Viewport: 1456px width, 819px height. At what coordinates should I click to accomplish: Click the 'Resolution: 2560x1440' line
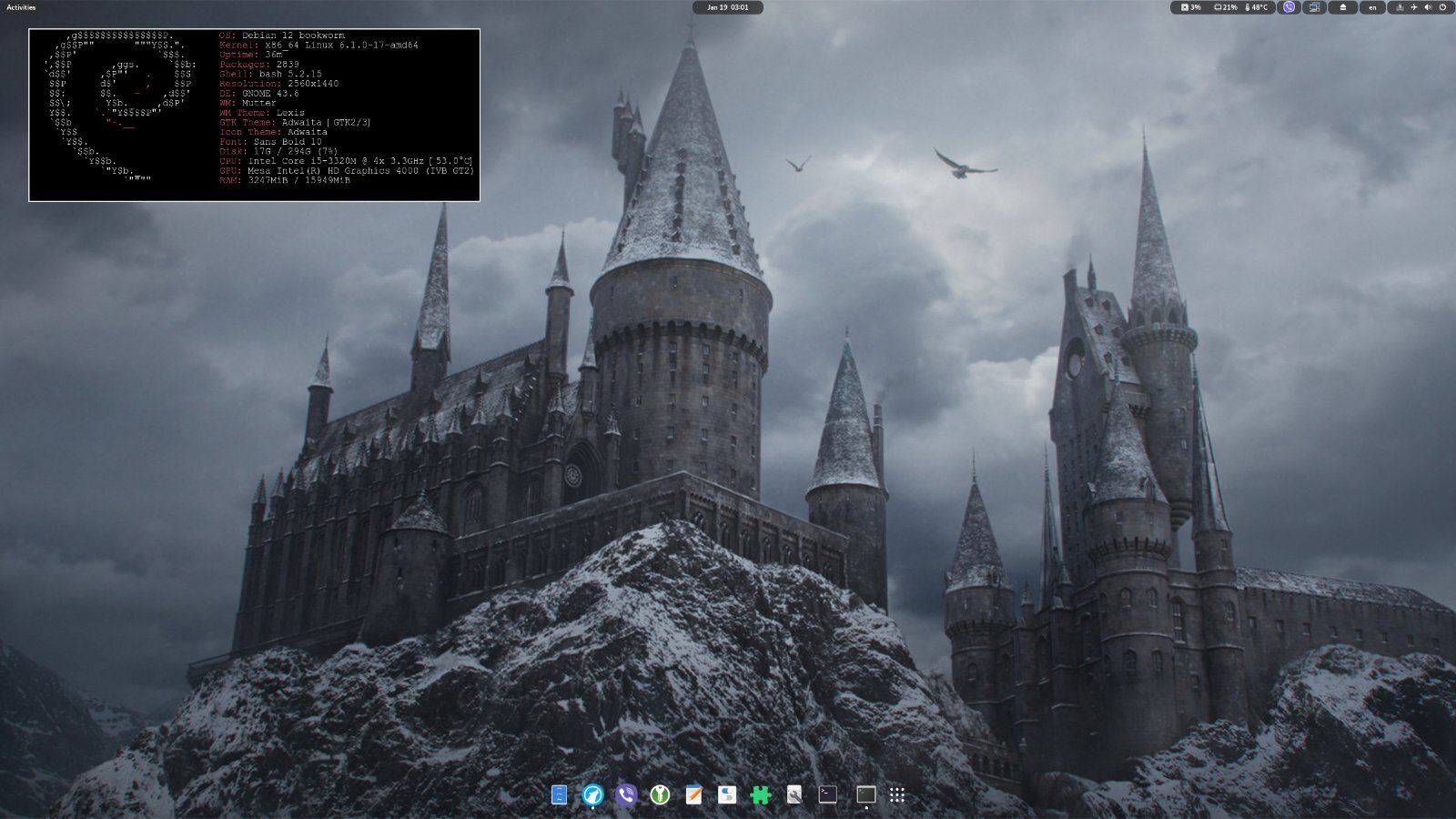pos(279,84)
